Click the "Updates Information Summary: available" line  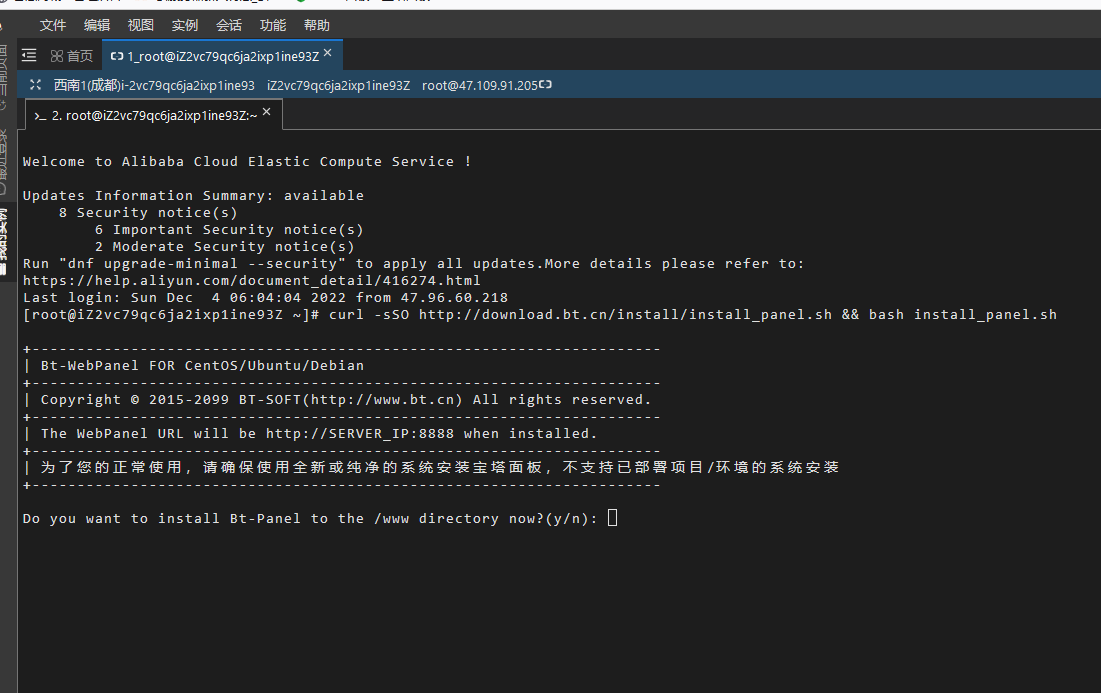(193, 196)
